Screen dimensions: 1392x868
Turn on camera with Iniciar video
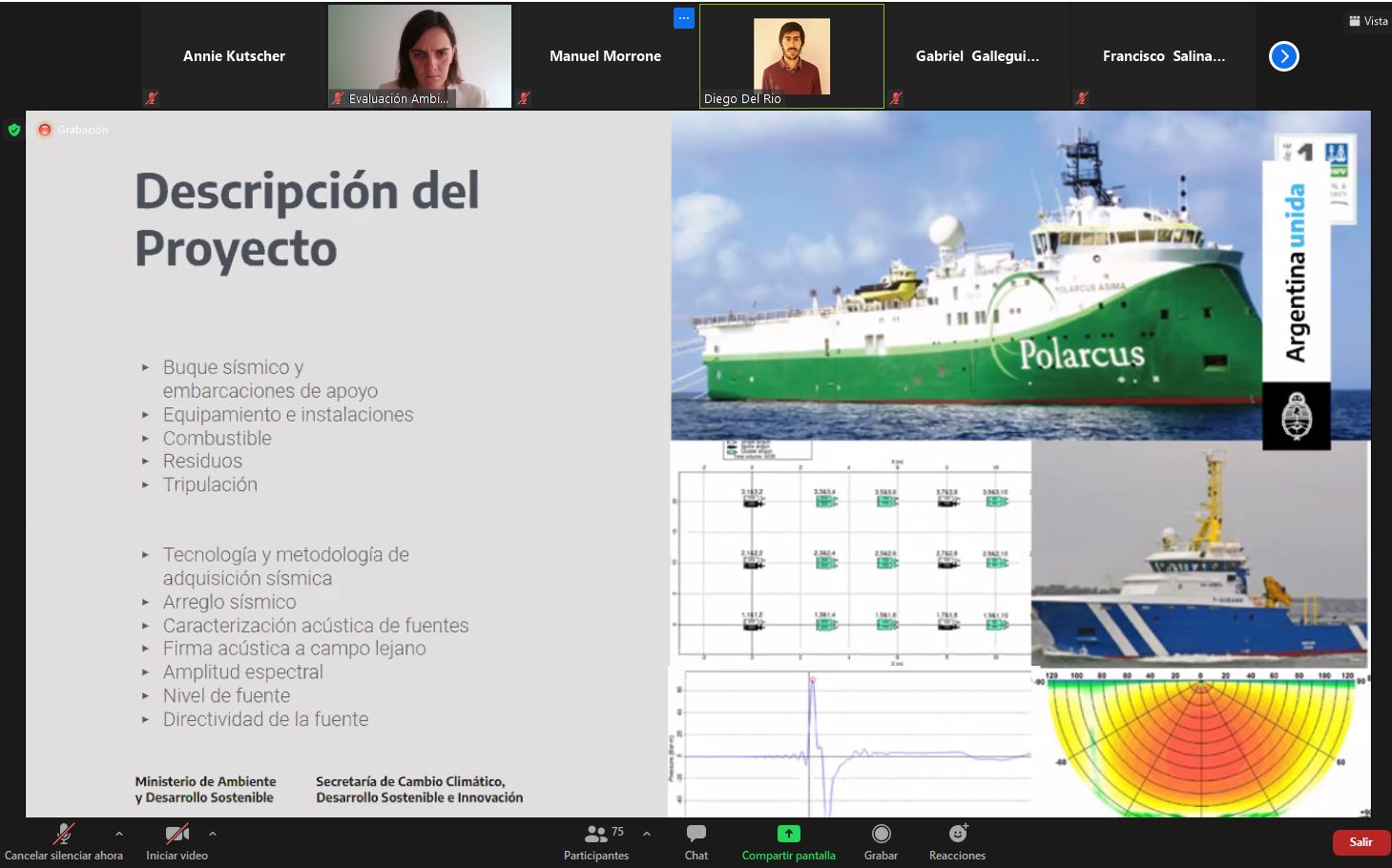[177, 836]
